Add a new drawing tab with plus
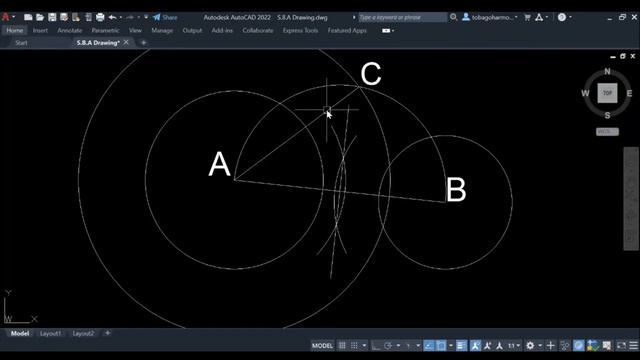Screen dimensions: 640x360 tap(143, 42)
